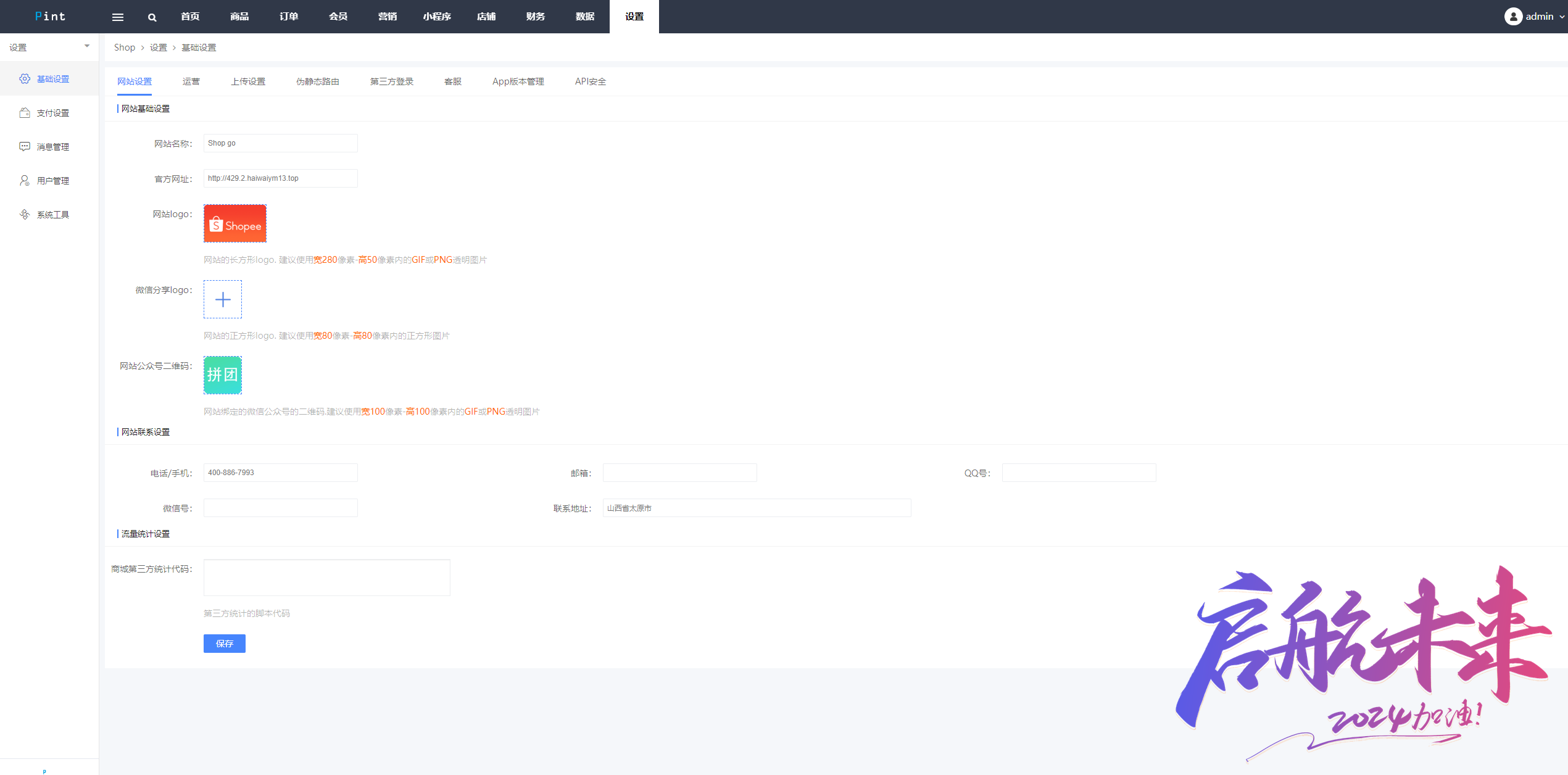Focus the 商城第三方统计代码 textarea

pyautogui.click(x=327, y=578)
